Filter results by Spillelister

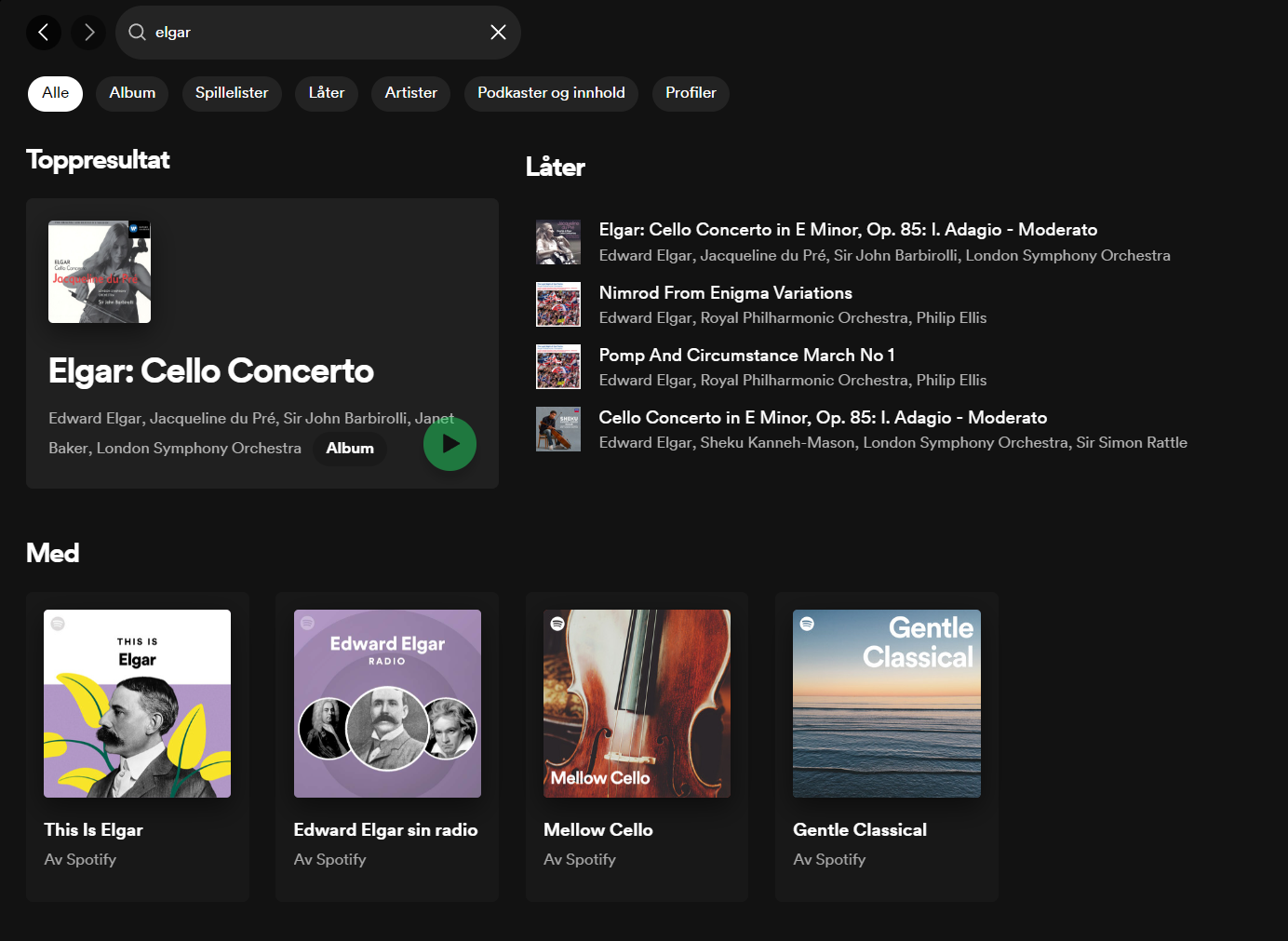click(232, 93)
